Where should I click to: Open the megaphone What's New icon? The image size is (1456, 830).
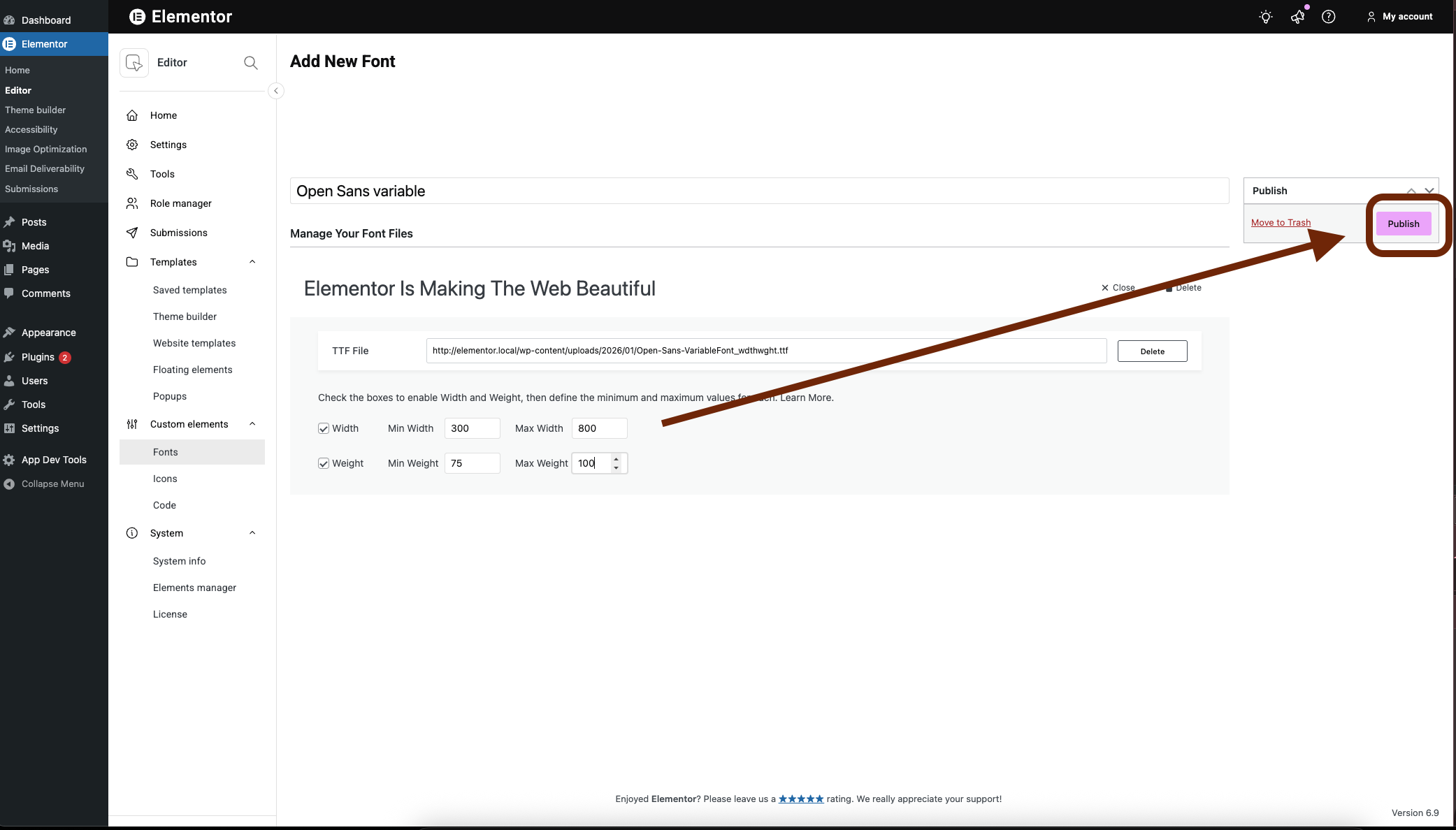coord(1297,17)
